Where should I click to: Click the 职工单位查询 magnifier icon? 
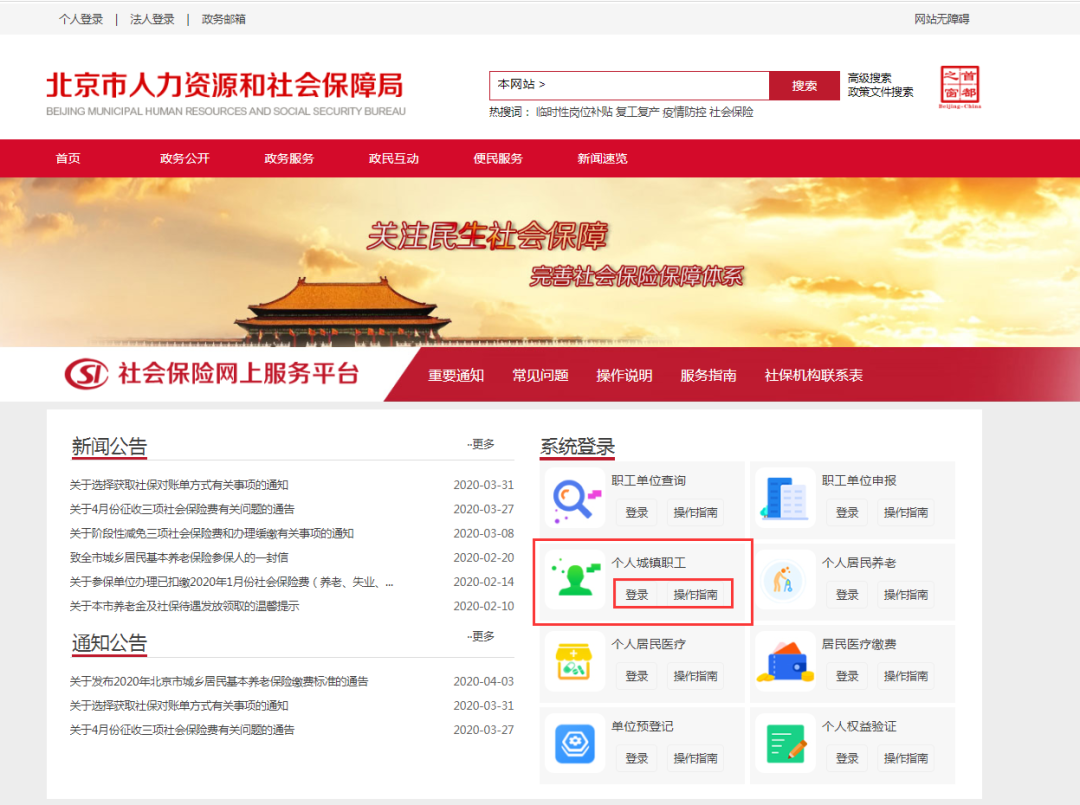tap(577, 500)
